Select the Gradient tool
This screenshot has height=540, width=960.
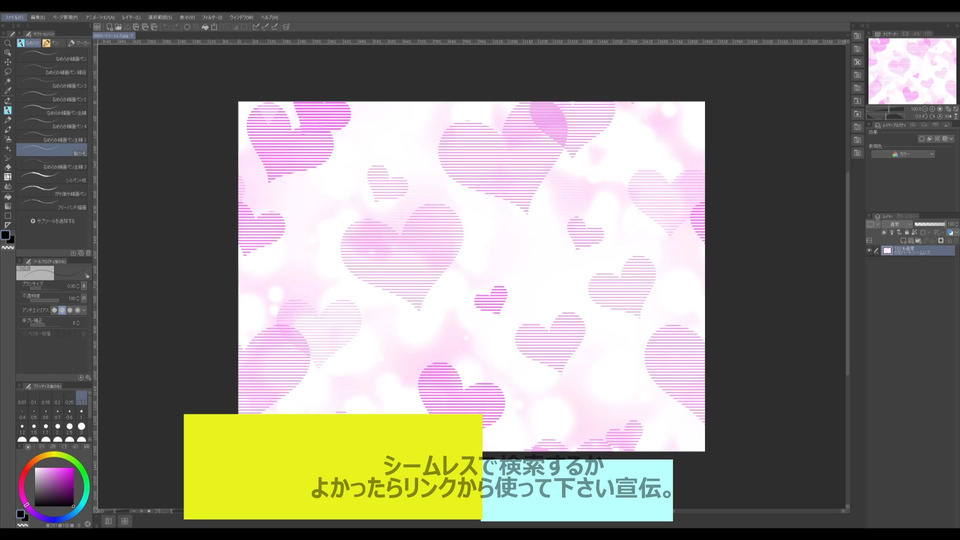click(7, 206)
